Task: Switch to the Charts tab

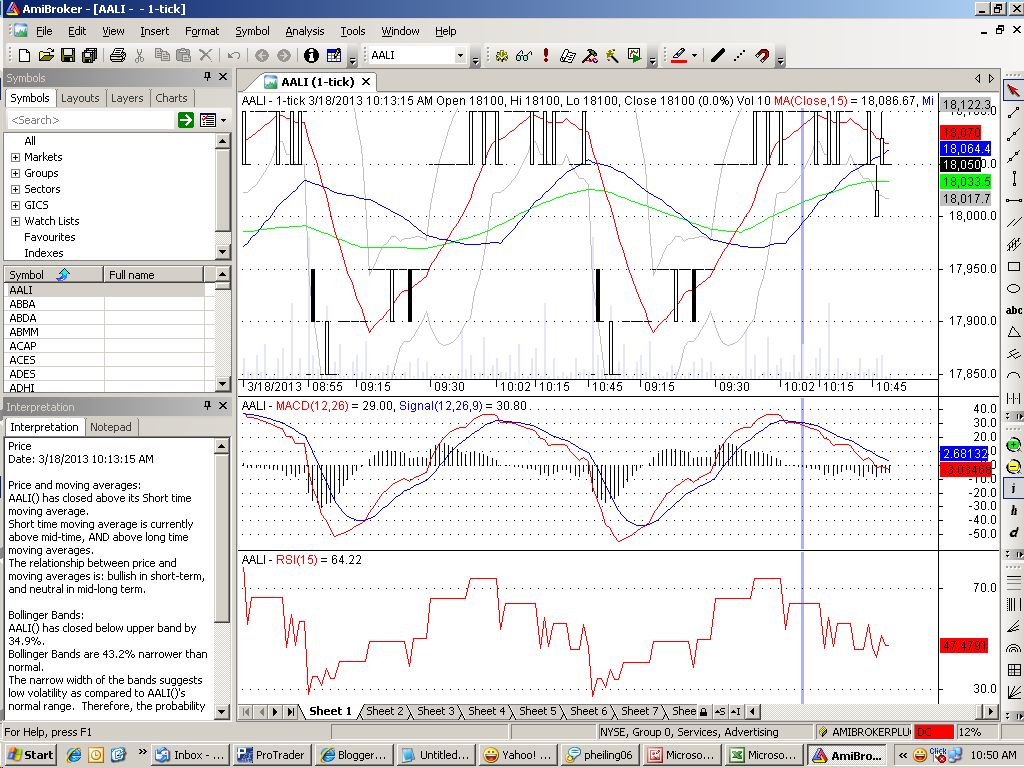Action: (x=171, y=98)
